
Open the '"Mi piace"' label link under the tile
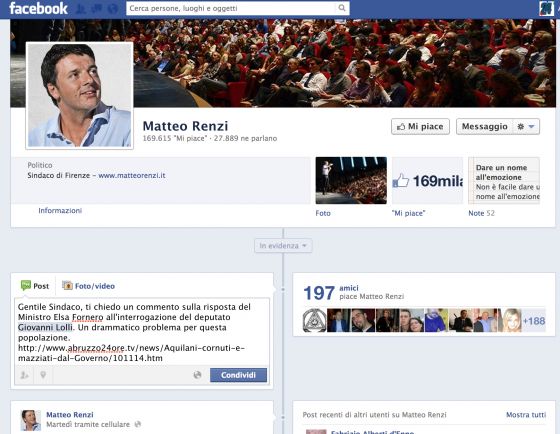(x=408, y=213)
